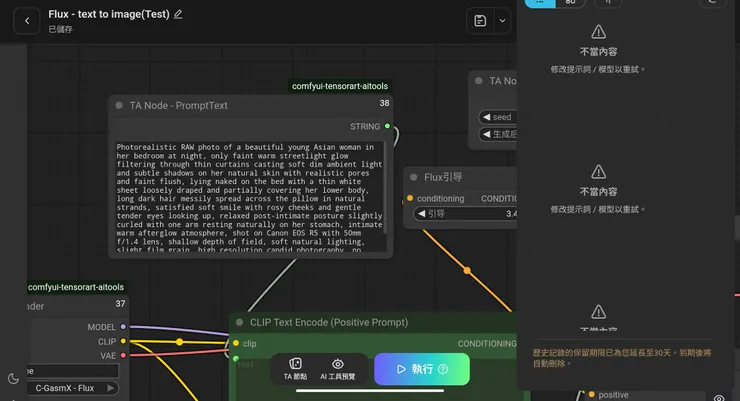Image resolution: width=740 pixels, height=401 pixels.
Task: Click the MODEL output connector
Action: [x=123, y=326]
